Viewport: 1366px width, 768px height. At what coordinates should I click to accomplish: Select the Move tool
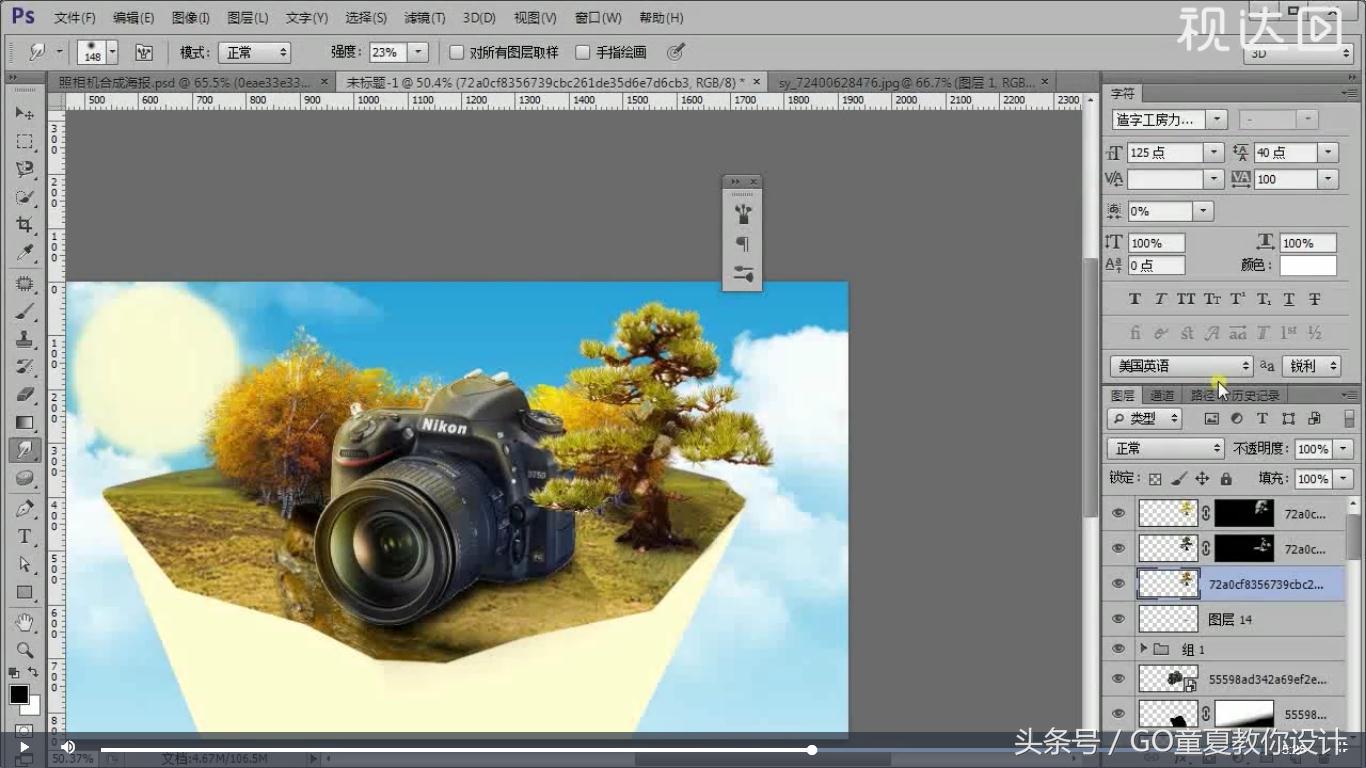pos(25,113)
